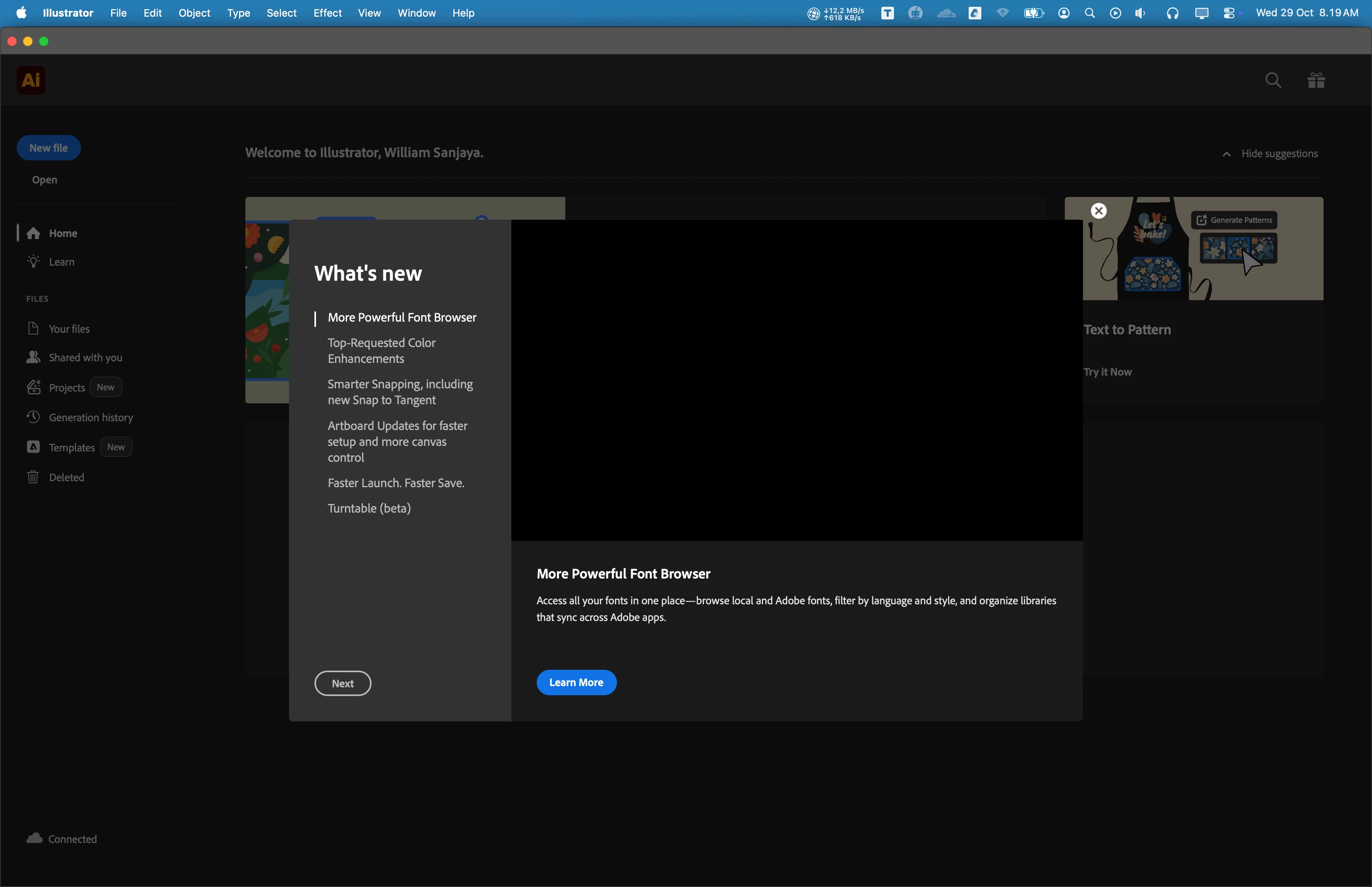Screen dimensions: 1372x887
Task: Open the Templates section
Action: coord(71,447)
